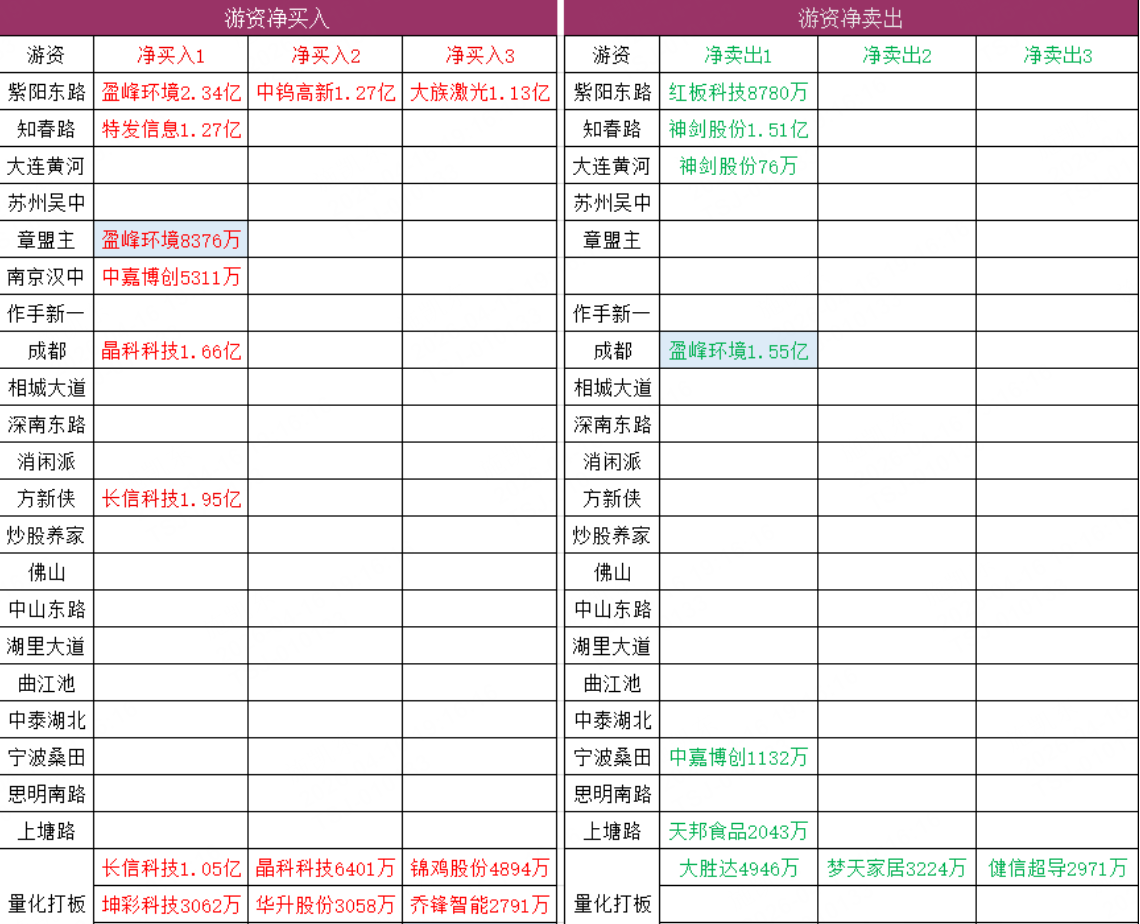This screenshot has height=924, width=1140.
Task: Select 苏州吴中 in the 游资净买入 table
Action: [x=47, y=203]
